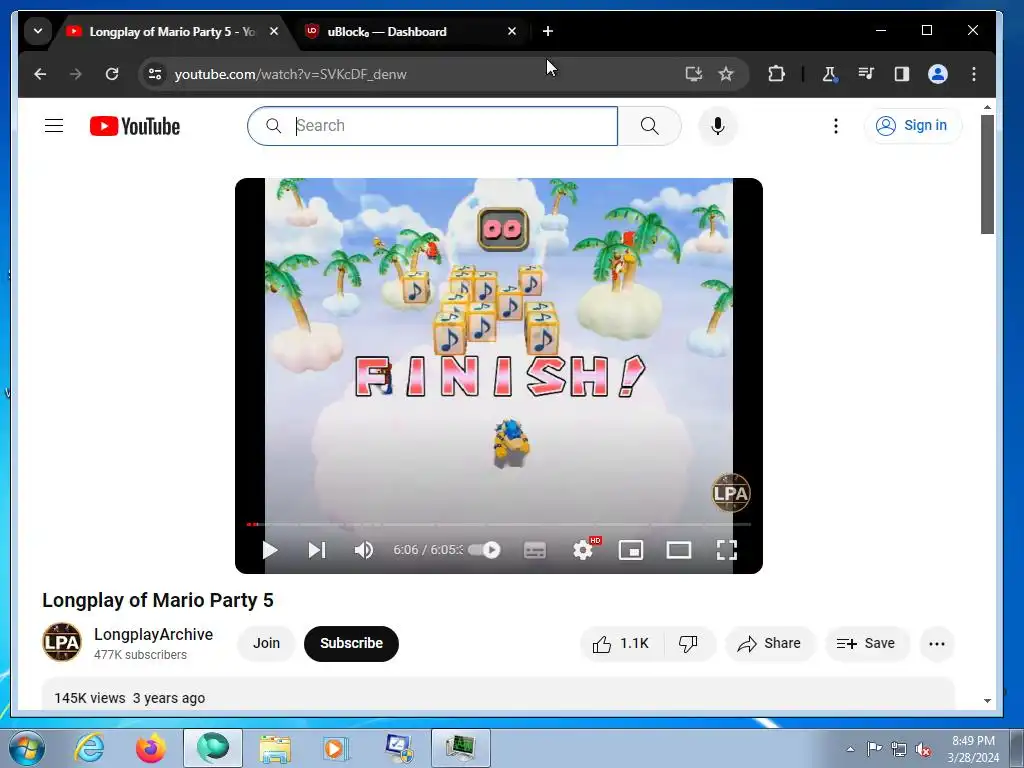Viewport: 1024px width, 768px height.
Task: Click the Join button
Action: [266, 644]
